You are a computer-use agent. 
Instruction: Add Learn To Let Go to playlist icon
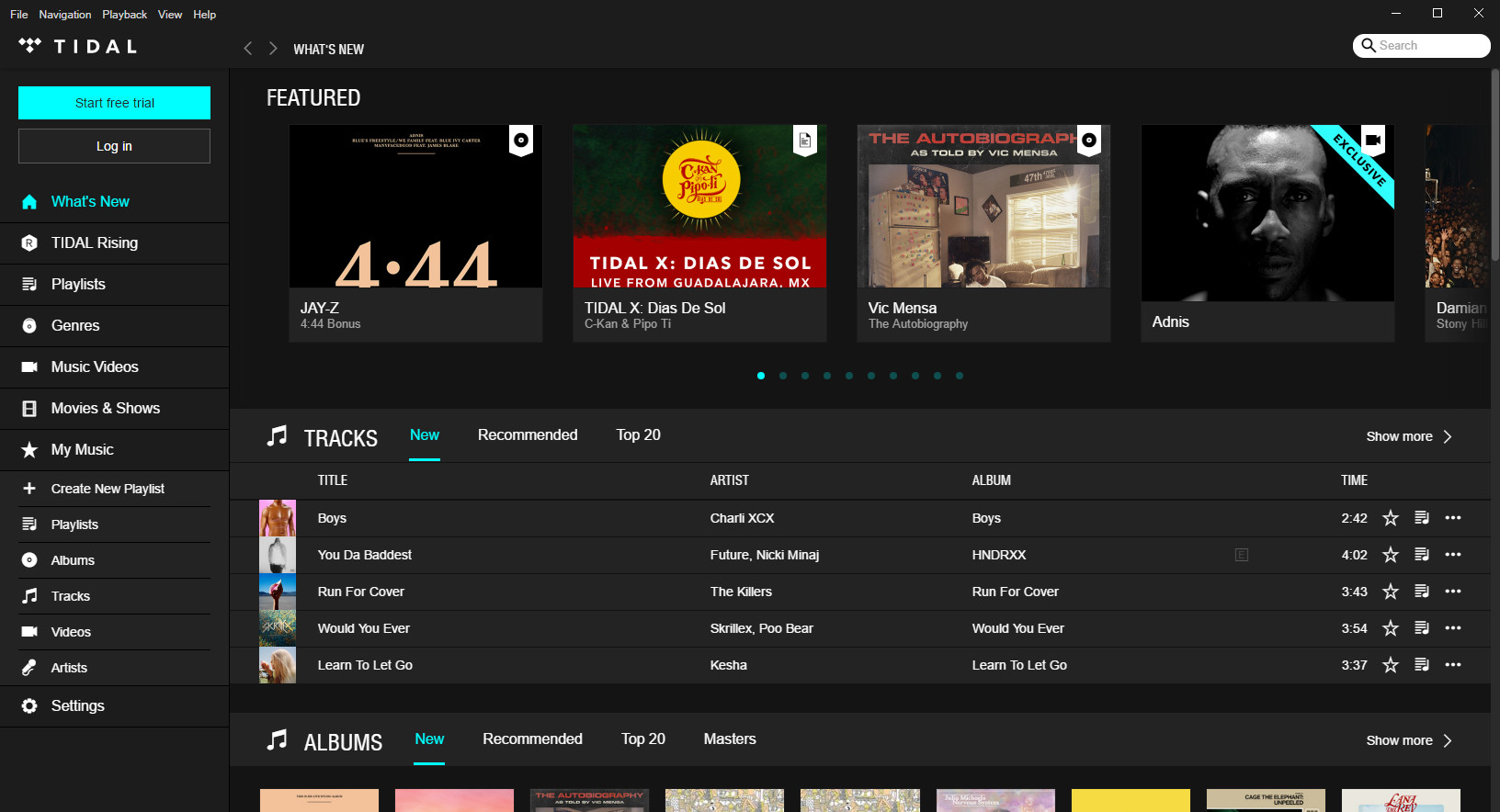point(1422,665)
